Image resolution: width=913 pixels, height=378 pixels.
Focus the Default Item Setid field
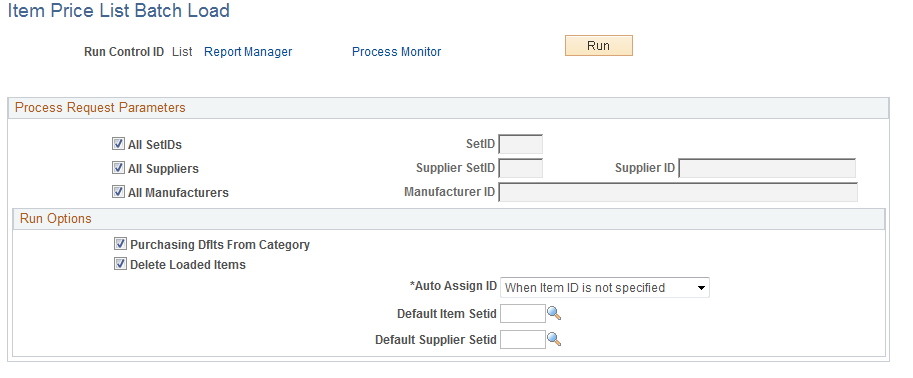tap(523, 314)
